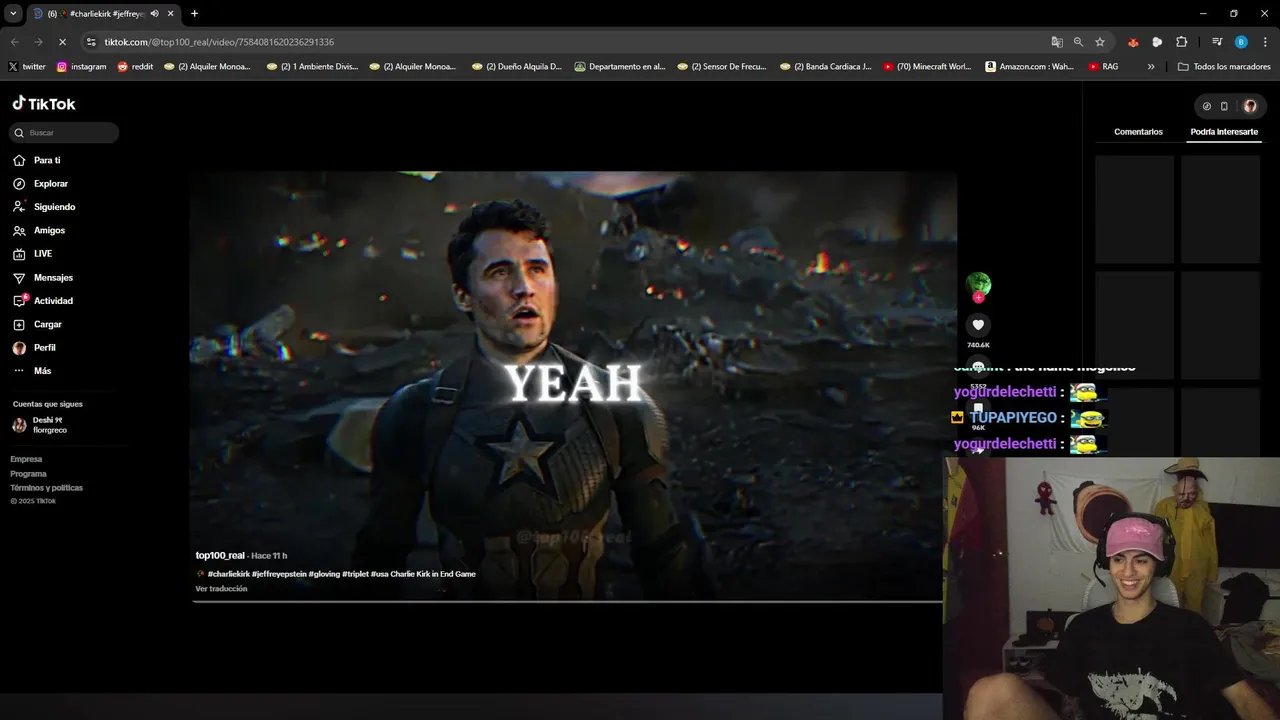
Task: Click the zoom magnifier in address bar
Action: tap(1078, 42)
